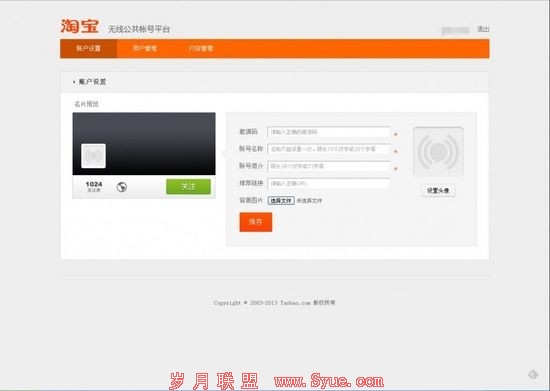Click the 无线公共帐号平台 title text
Viewport: 550px width, 391px height.
coord(139,29)
